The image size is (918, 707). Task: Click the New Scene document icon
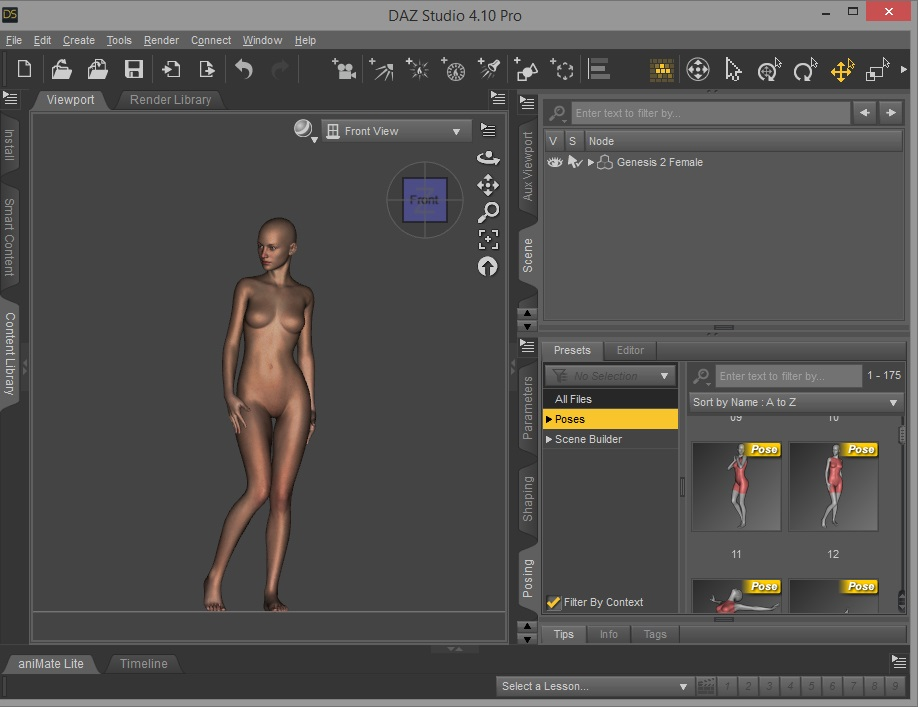pyautogui.click(x=25, y=69)
